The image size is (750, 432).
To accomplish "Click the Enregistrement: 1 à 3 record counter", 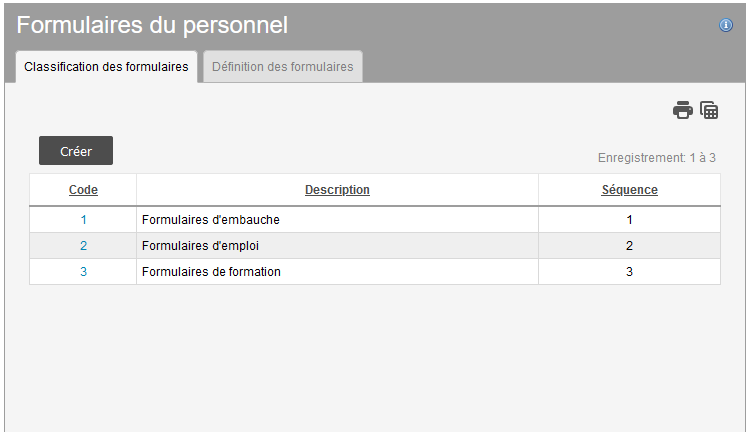I will pos(656,158).
